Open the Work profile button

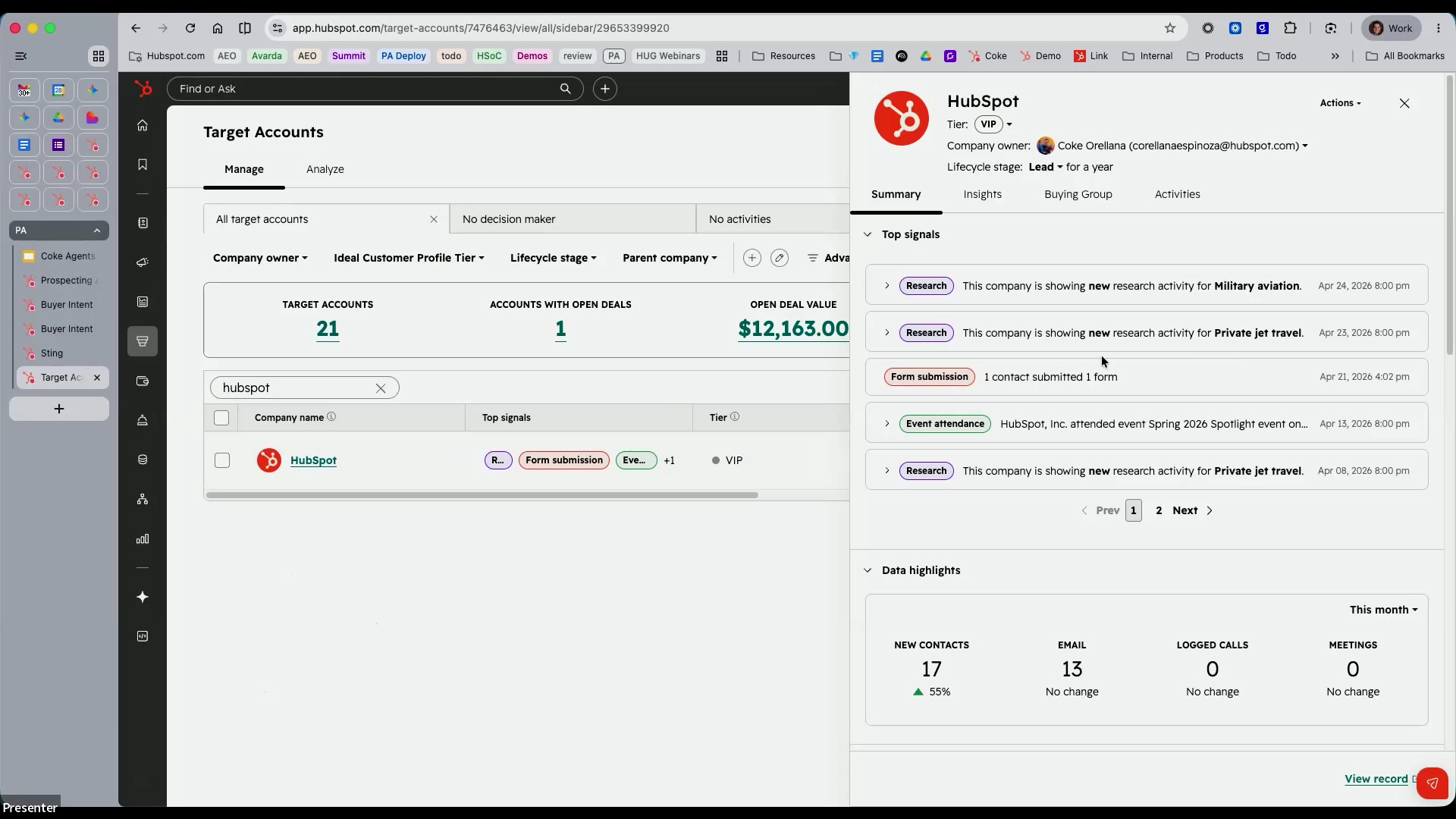click(x=1392, y=28)
